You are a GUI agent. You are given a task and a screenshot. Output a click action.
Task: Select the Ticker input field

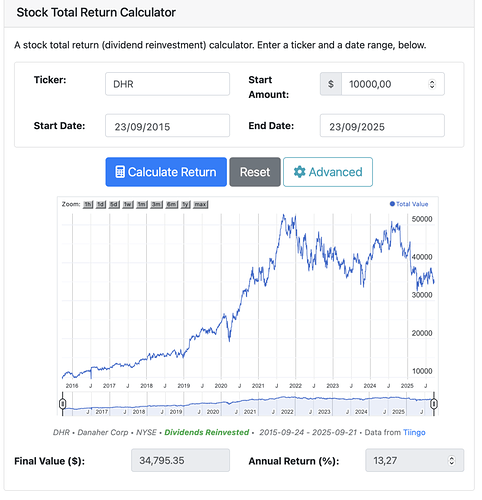(167, 84)
